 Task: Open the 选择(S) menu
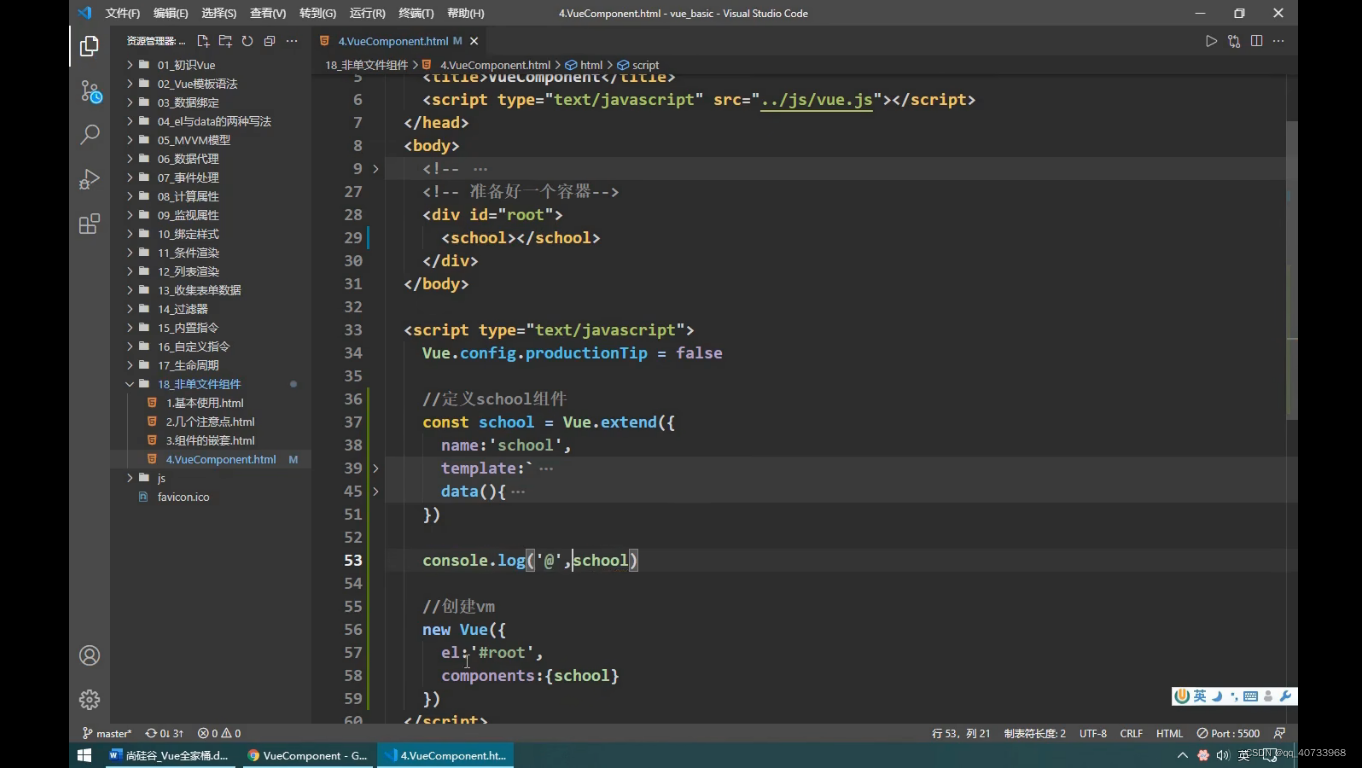pos(219,13)
